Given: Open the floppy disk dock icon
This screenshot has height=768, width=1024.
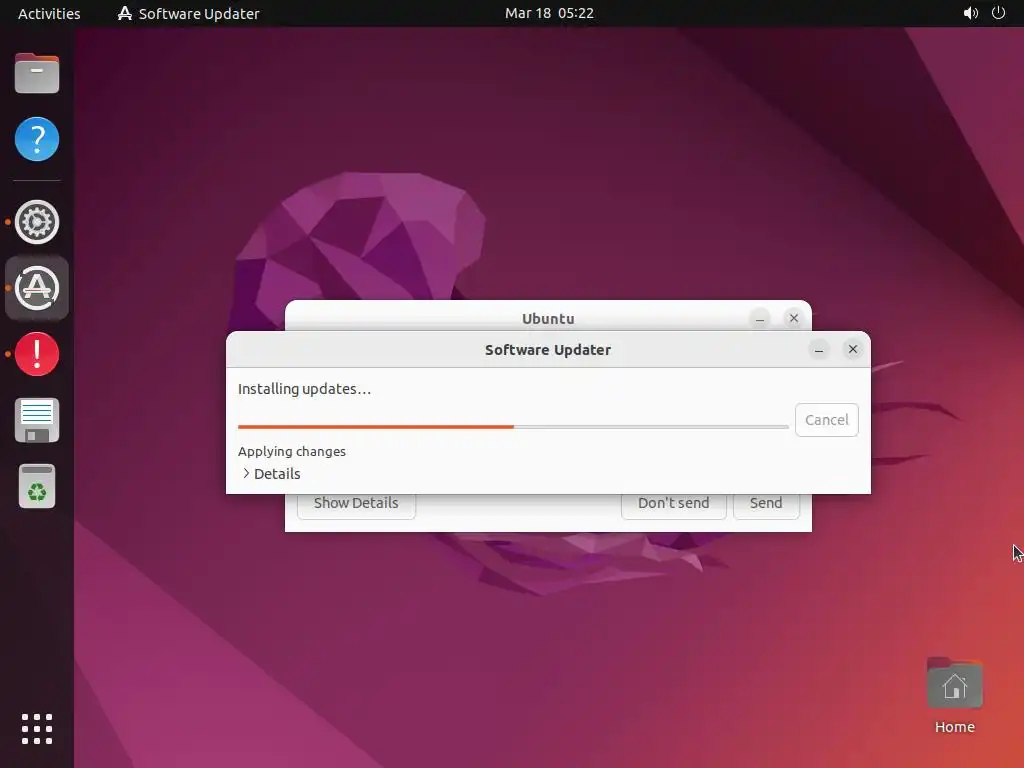Looking at the screenshot, I should tap(37, 420).
